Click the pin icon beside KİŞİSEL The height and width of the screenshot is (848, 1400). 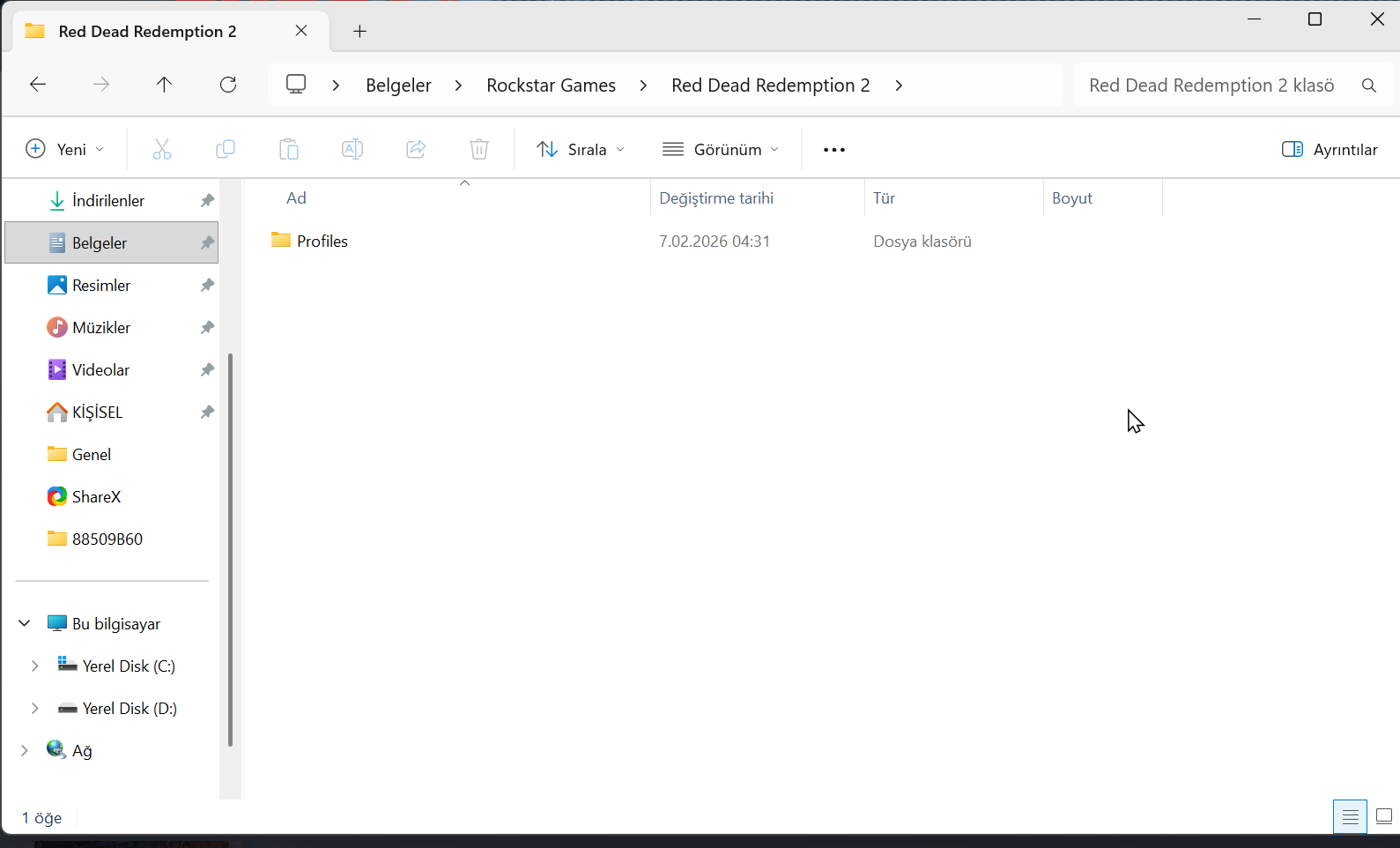pos(207,413)
